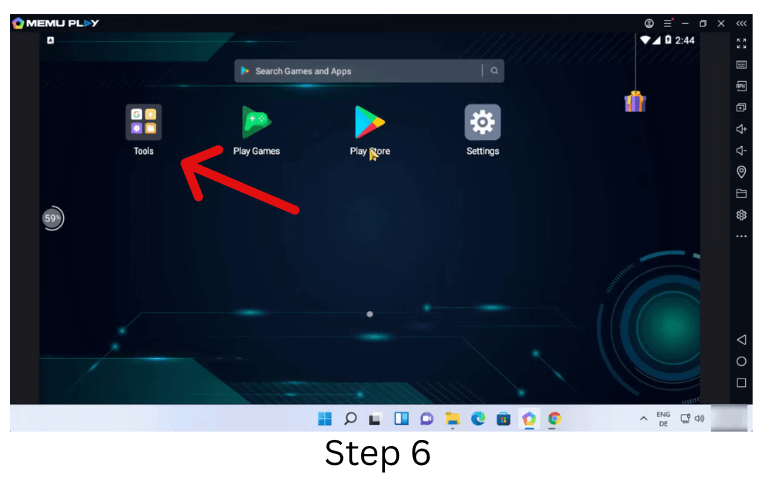Image resolution: width=768 pixels, height=480 pixels.
Task: Tap Android Back triangle button
Action: point(742,340)
